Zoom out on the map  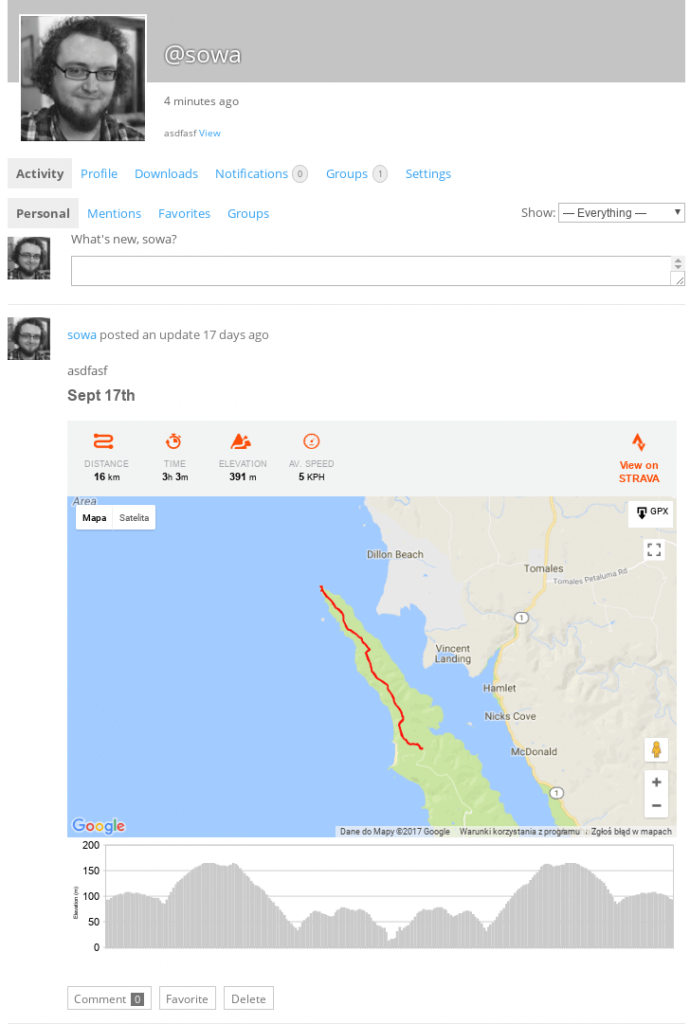coord(656,805)
